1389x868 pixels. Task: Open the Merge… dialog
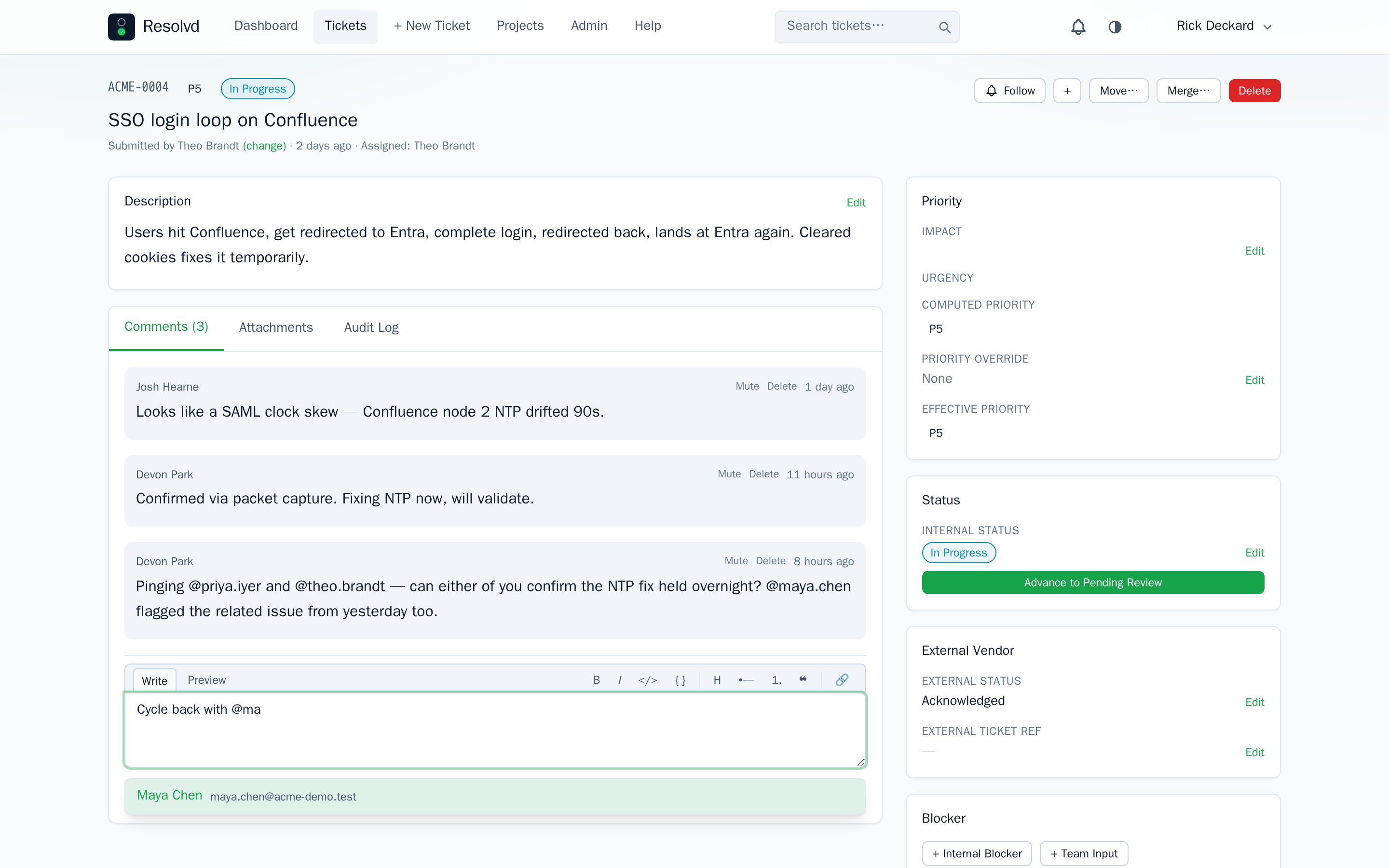[x=1188, y=91]
